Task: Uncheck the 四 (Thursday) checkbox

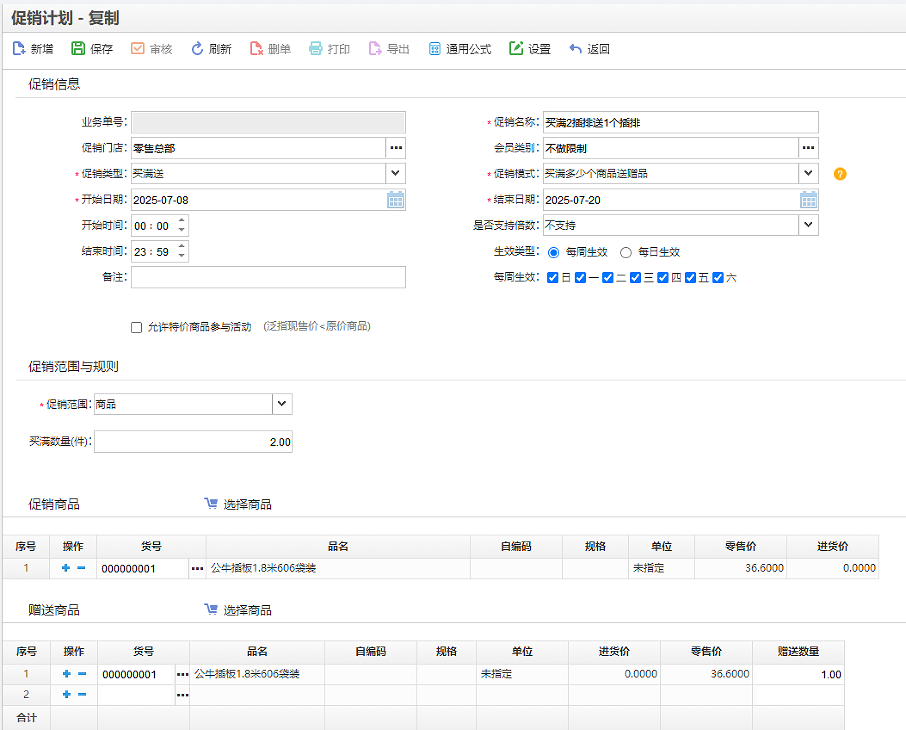Action: [663, 278]
